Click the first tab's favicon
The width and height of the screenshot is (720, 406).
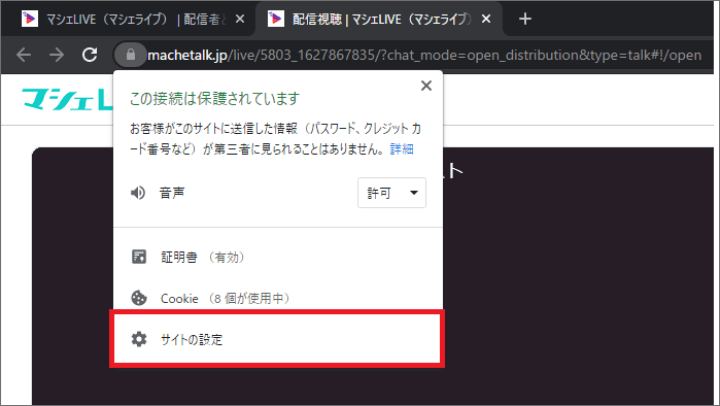click(x=30, y=19)
